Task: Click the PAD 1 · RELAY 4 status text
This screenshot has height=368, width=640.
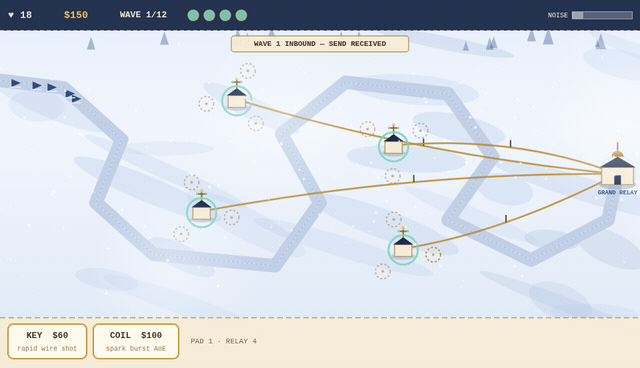Action: point(224,341)
